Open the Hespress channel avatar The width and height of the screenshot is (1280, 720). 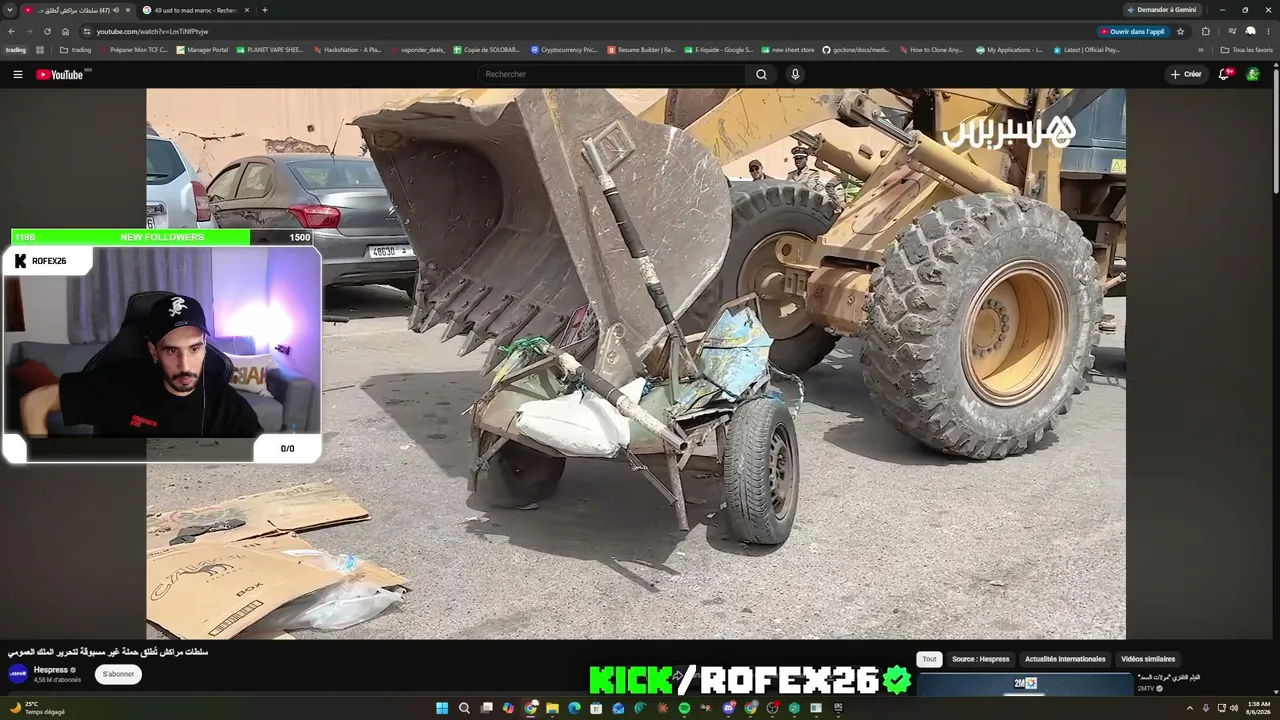click(x=18, y=674)
